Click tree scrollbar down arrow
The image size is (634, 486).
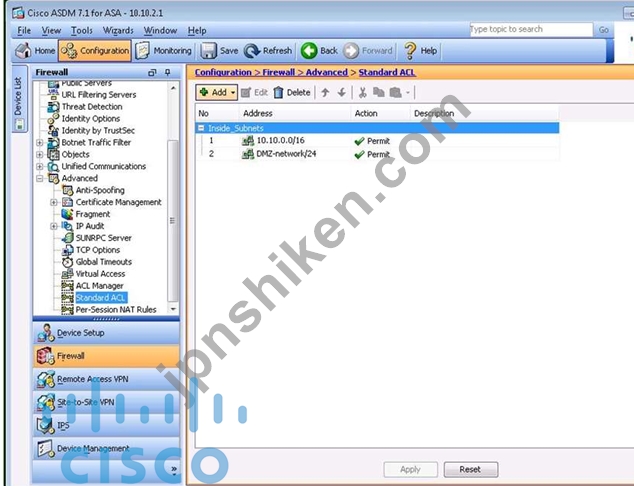173,309
